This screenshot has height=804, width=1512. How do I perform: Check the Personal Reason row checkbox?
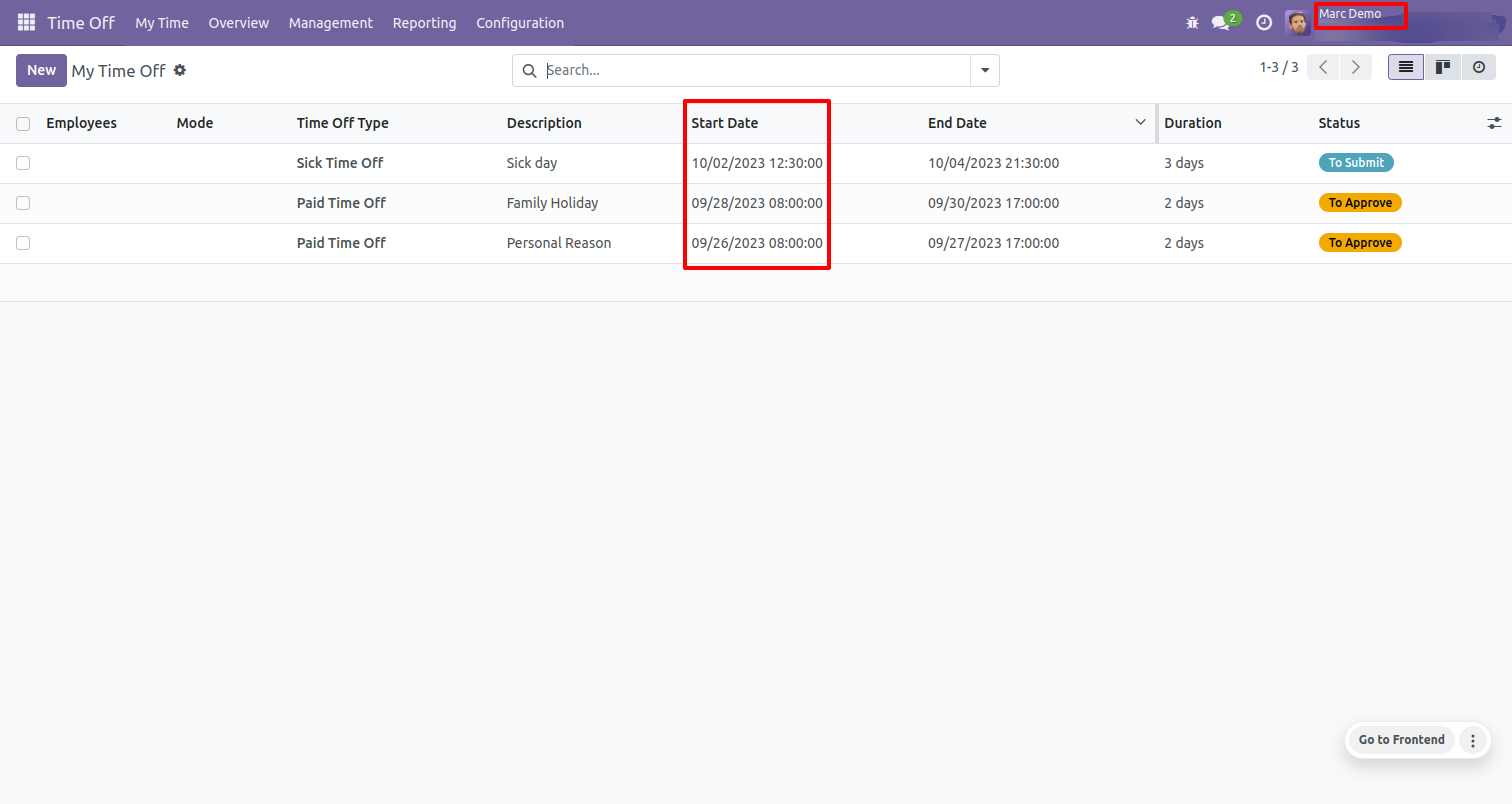pyautogui.click(x=23, y=243)
